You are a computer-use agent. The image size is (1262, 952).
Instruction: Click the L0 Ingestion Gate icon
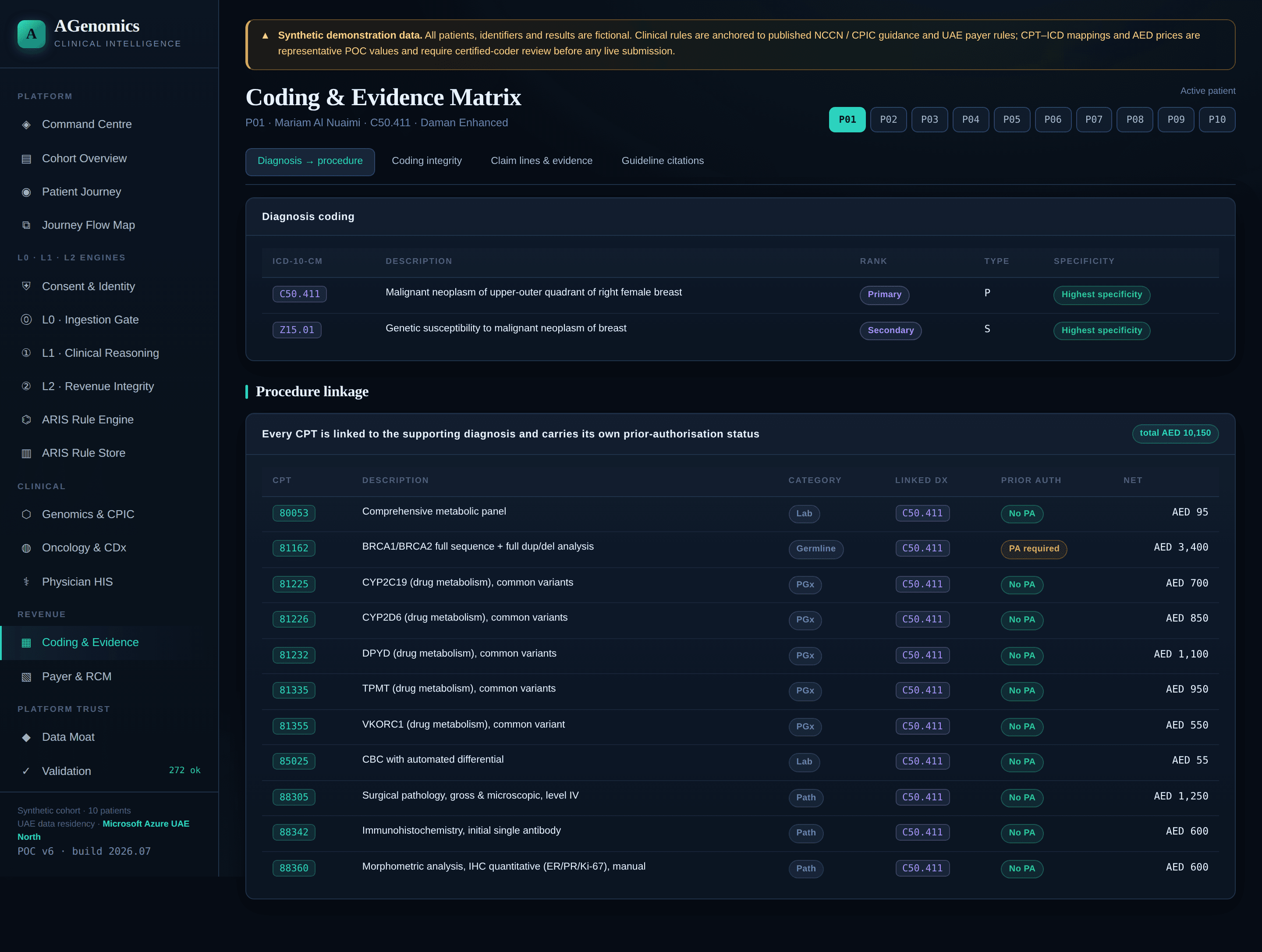click(x=26, y=320)
